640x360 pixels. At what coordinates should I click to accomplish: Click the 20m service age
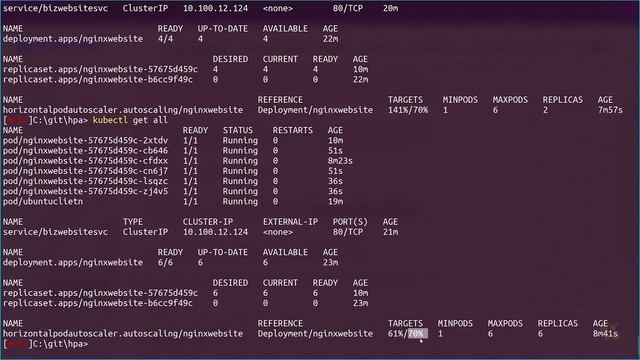point(390,8)
